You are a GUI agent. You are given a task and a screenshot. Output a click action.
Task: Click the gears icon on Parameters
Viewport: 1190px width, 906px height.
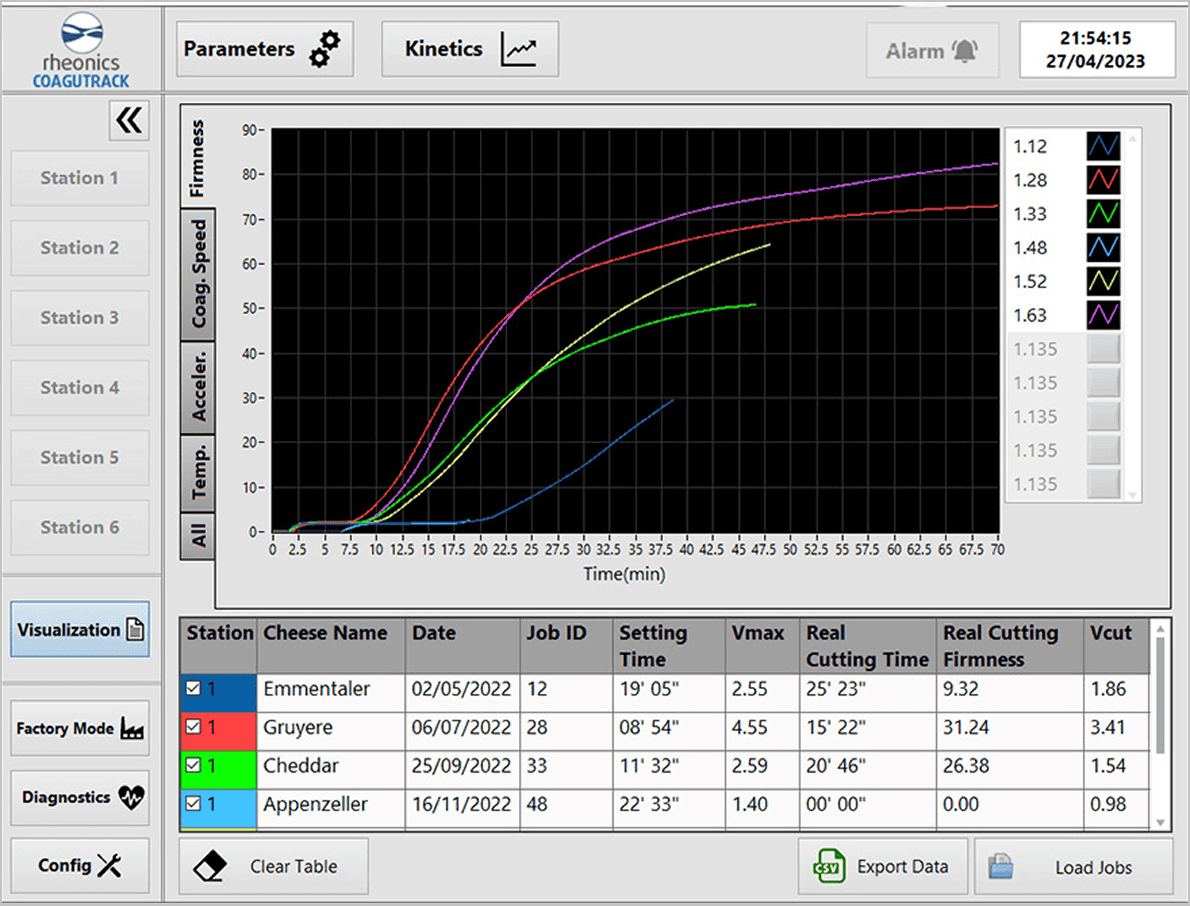(325, 49)
